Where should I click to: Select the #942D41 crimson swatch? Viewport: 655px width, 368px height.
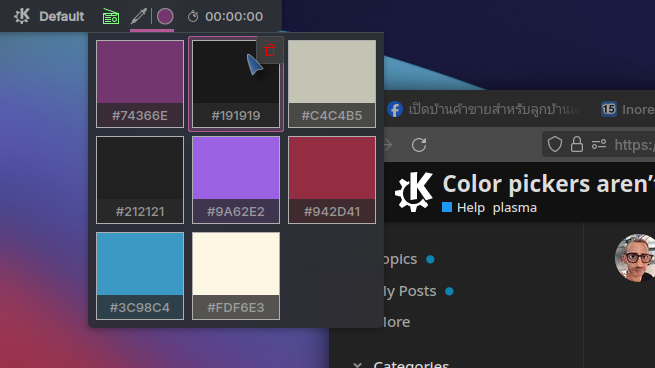tap(332, 180)
